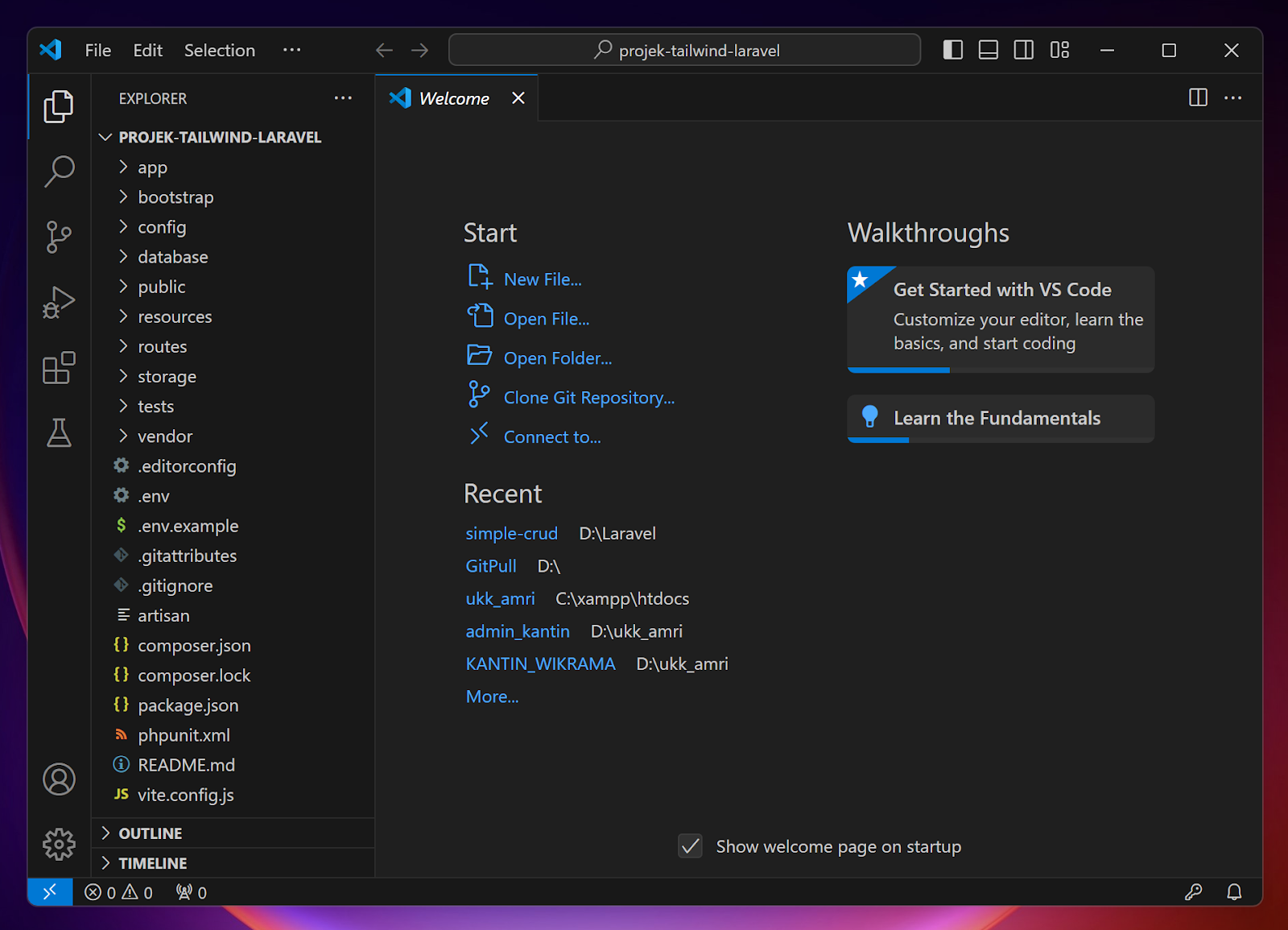Click the Clone Git Repository icon
This screenshot has width=1288, height=930.
(x=479, y=395)
